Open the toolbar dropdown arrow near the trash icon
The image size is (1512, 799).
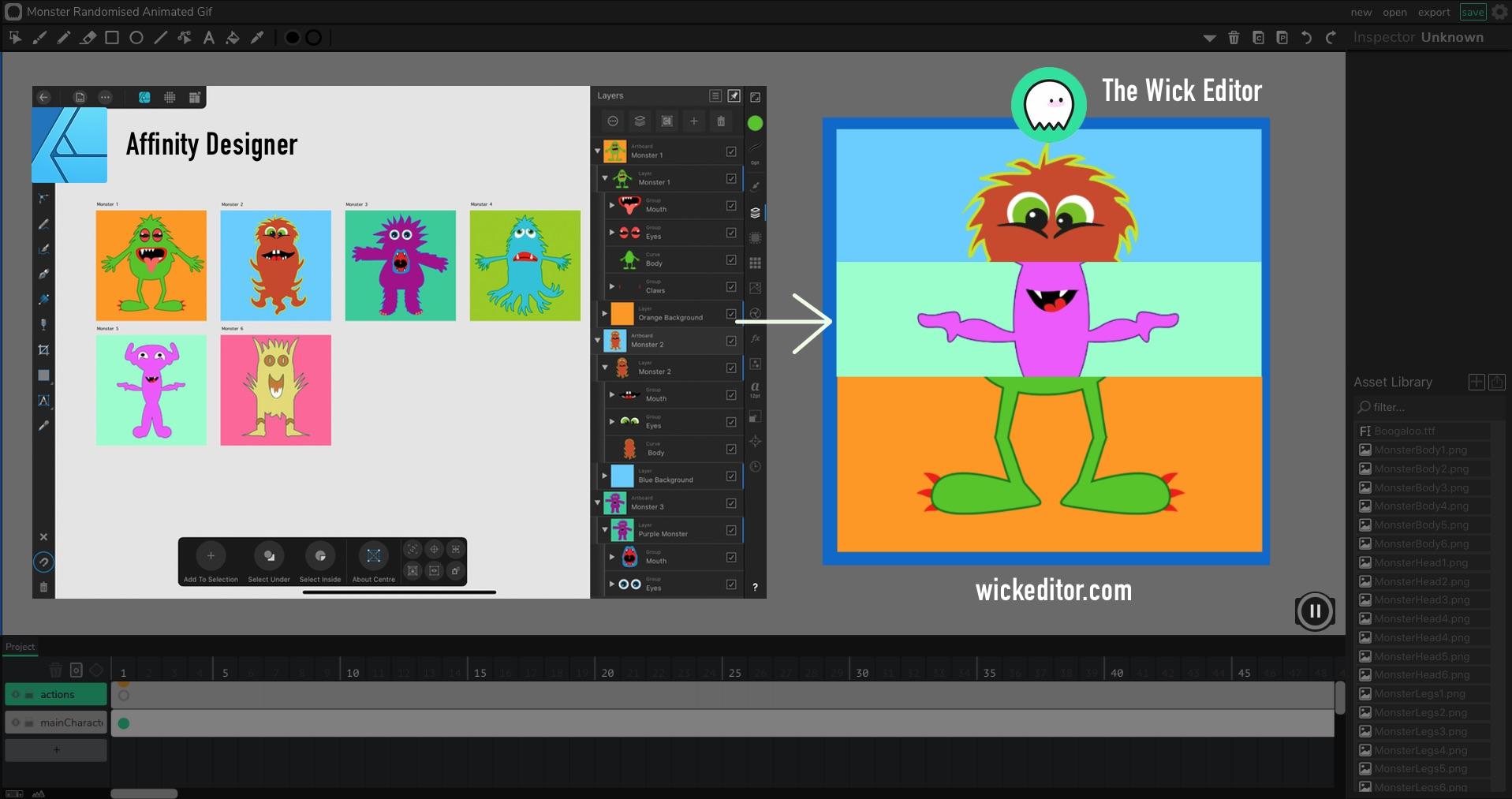pyautogui.click(x=1208, y=37)
